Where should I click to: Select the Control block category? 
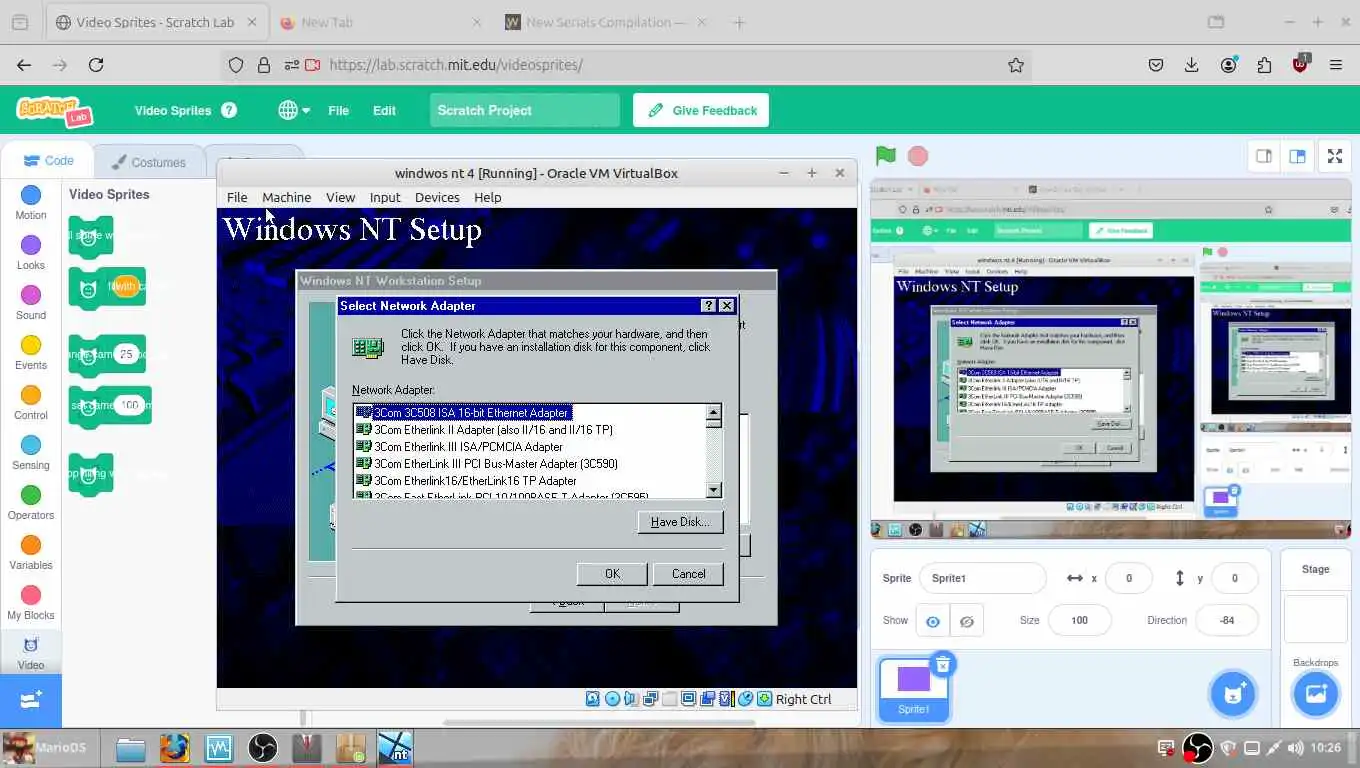pyautogui.click(x=31, y=403)
